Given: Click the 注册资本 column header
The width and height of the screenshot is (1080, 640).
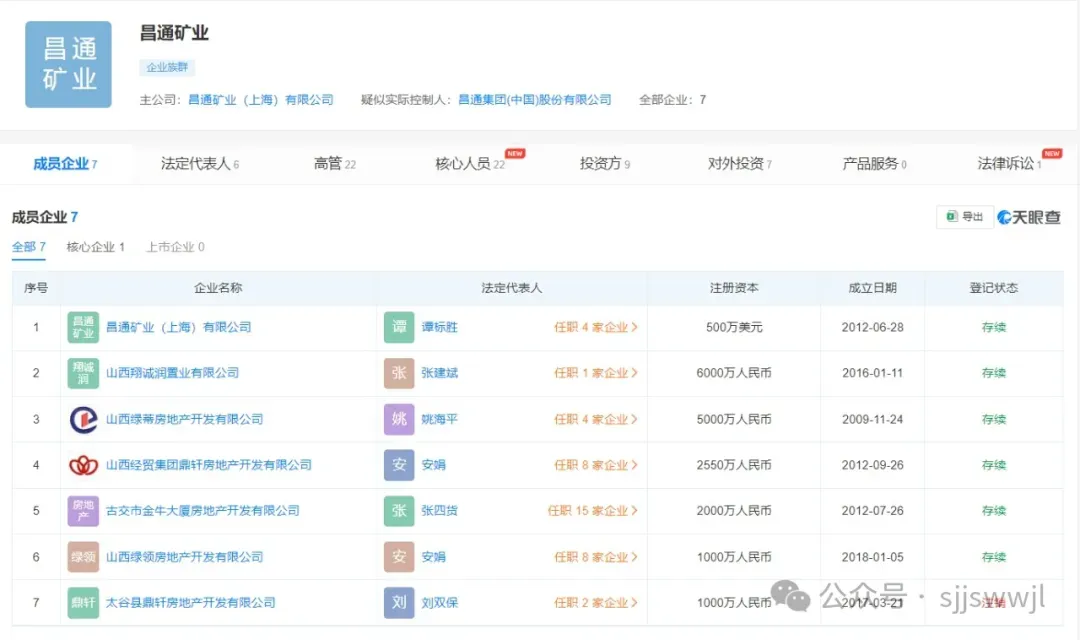Looking at the screenshot, I should pyautogui.click(x=734, y=288).
